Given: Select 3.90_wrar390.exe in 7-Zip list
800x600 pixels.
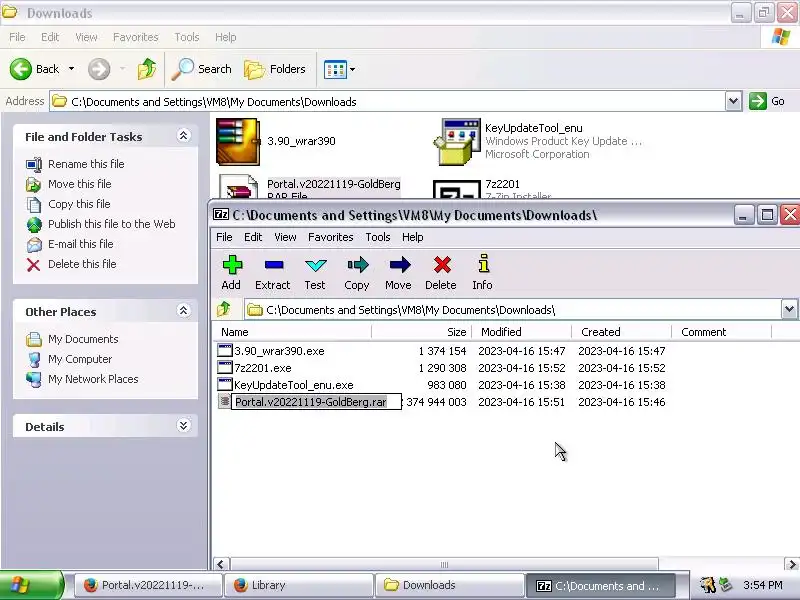Looking at the screenshot, I should coord(279,351).
